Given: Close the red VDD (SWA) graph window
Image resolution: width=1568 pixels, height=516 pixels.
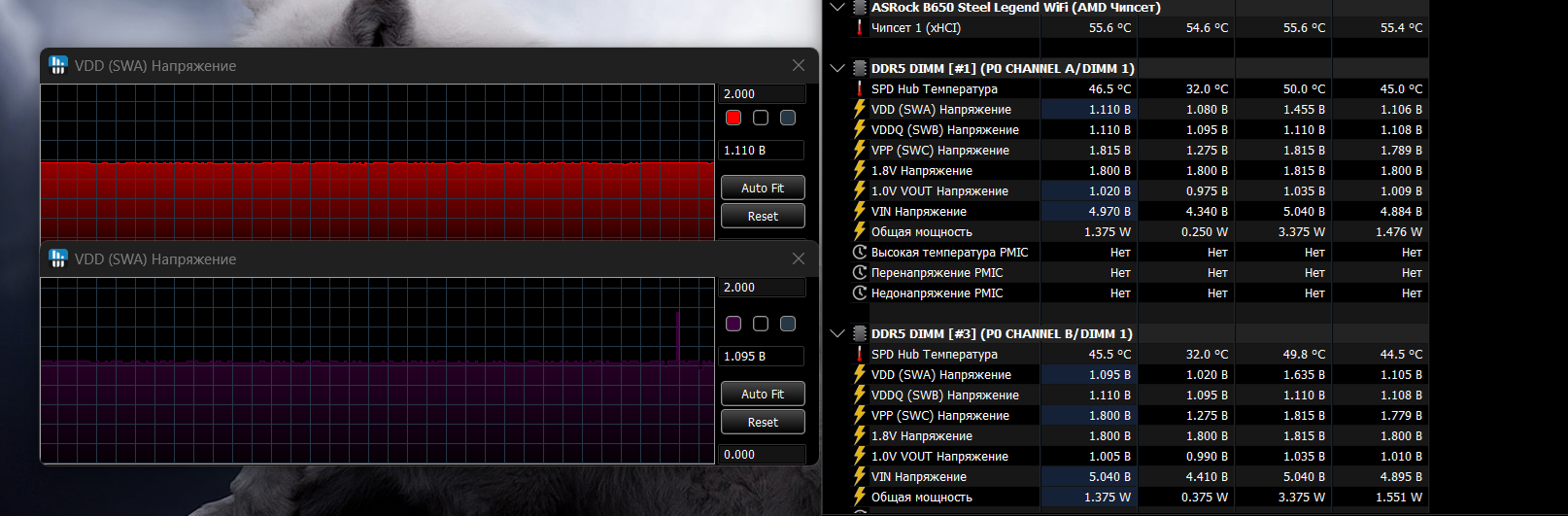Looking at the screenshot, I should click(x=799, y=65).
